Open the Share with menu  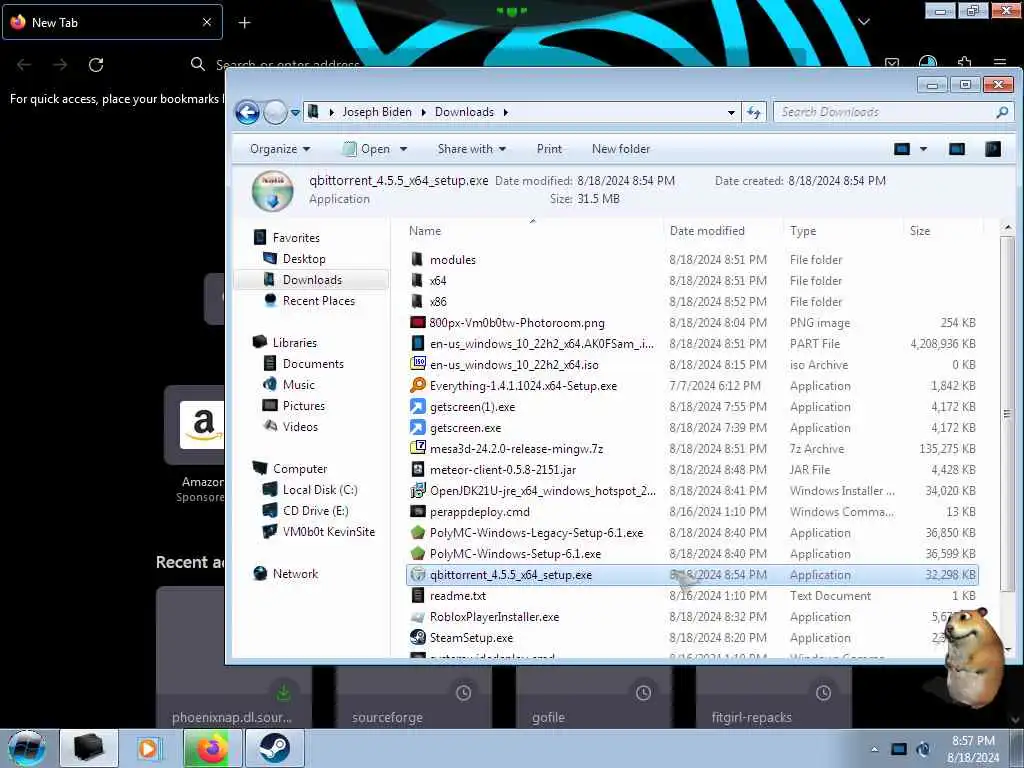tap(472, 149)
